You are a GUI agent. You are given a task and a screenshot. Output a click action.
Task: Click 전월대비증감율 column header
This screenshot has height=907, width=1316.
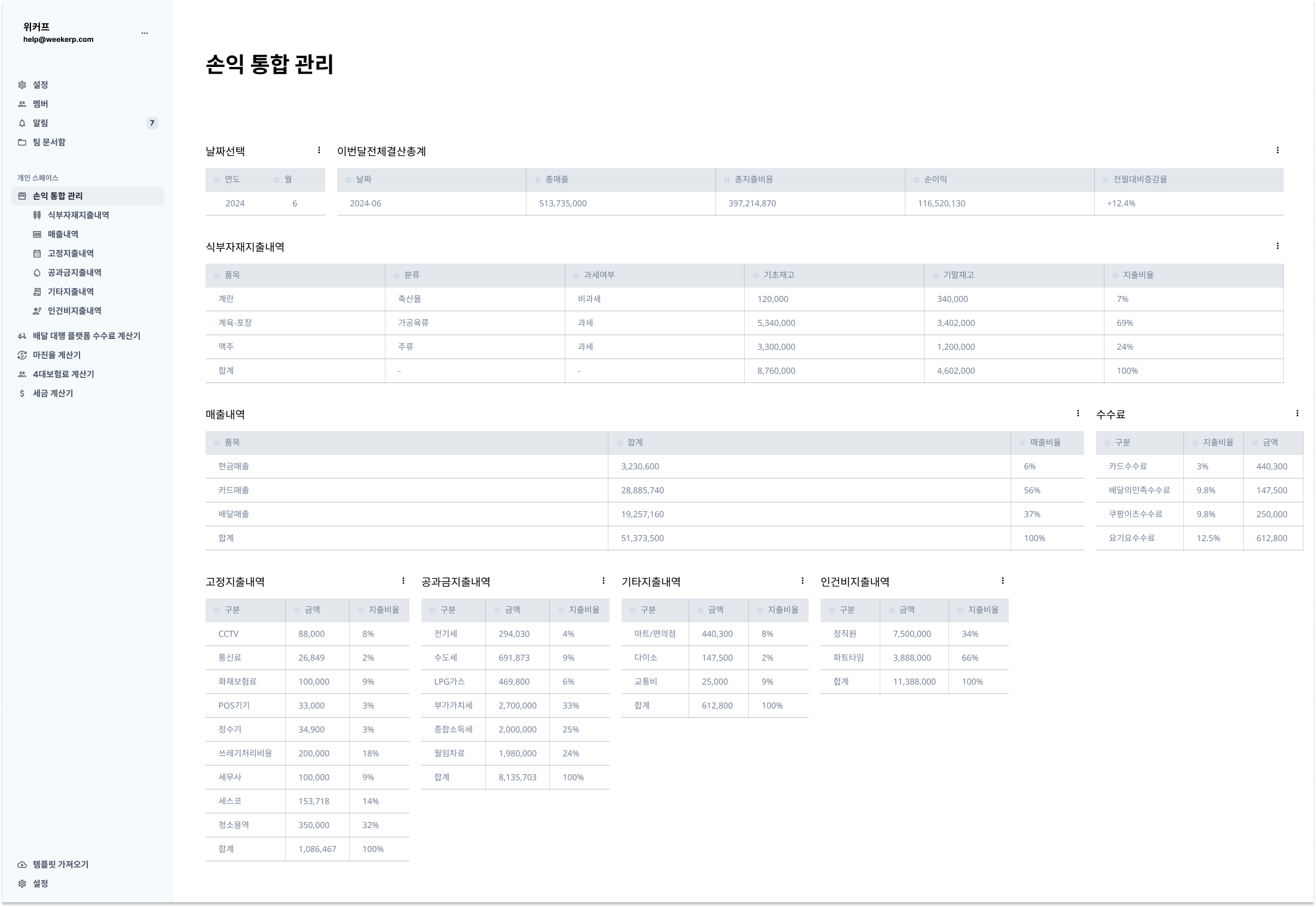tap(1140, 179)
